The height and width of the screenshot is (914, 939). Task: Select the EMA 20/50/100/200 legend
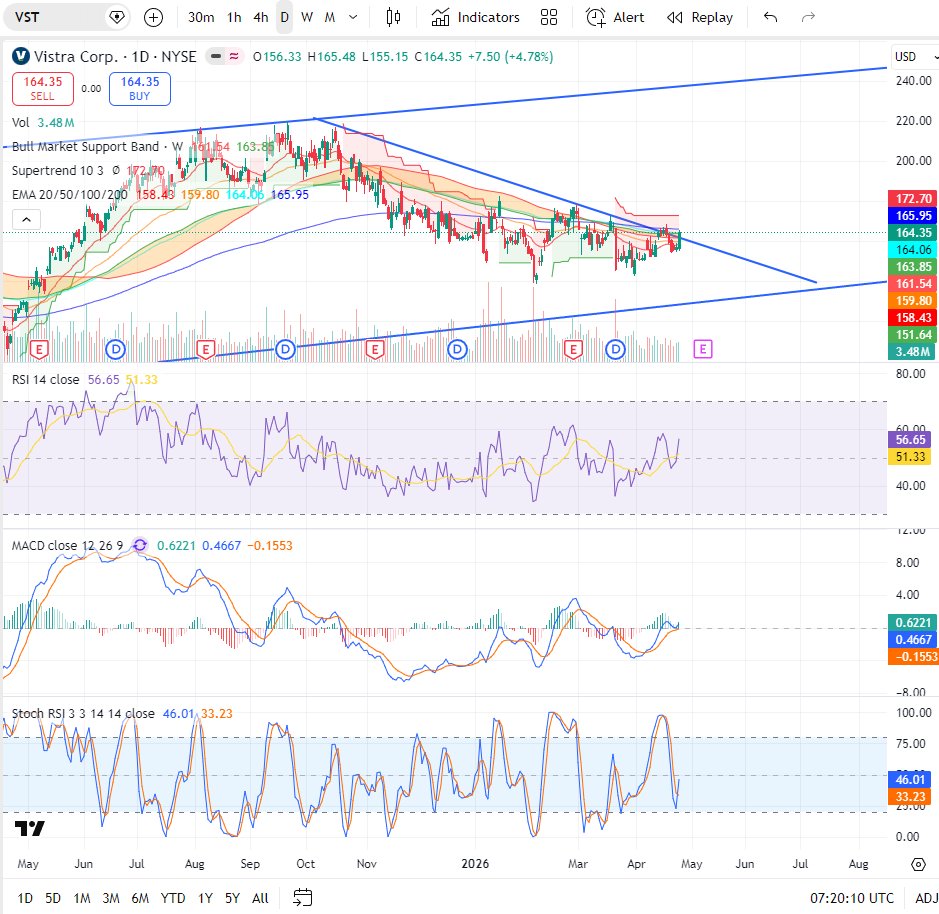tap(69, 195)
